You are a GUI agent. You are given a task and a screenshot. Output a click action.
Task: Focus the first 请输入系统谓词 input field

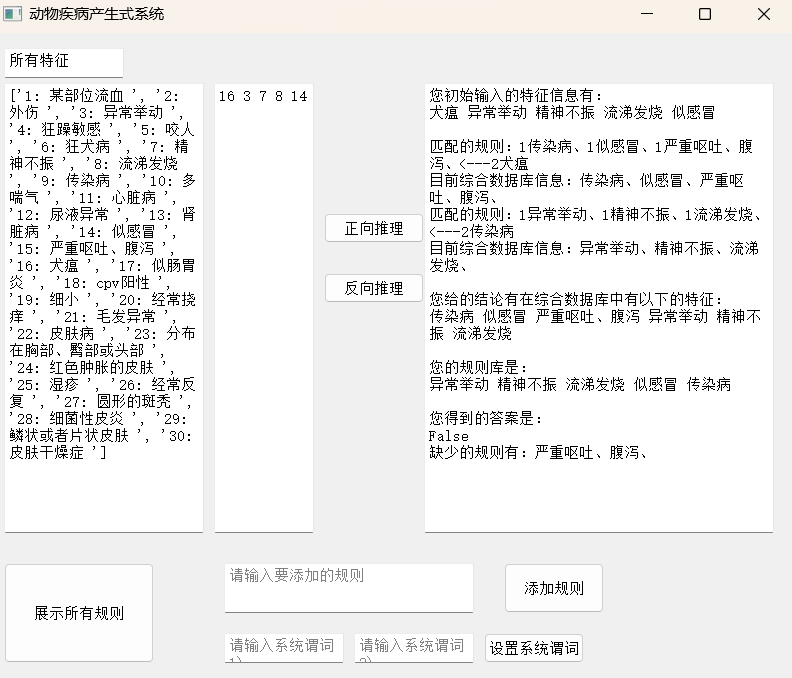tap(284, 648)
